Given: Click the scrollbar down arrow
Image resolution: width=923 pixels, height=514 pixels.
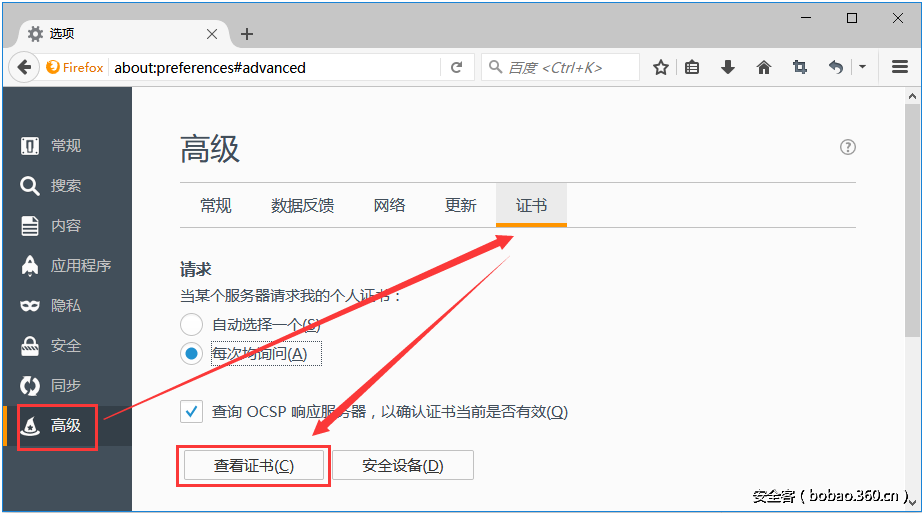Looking at the screenshot, I should pos(912,502).
